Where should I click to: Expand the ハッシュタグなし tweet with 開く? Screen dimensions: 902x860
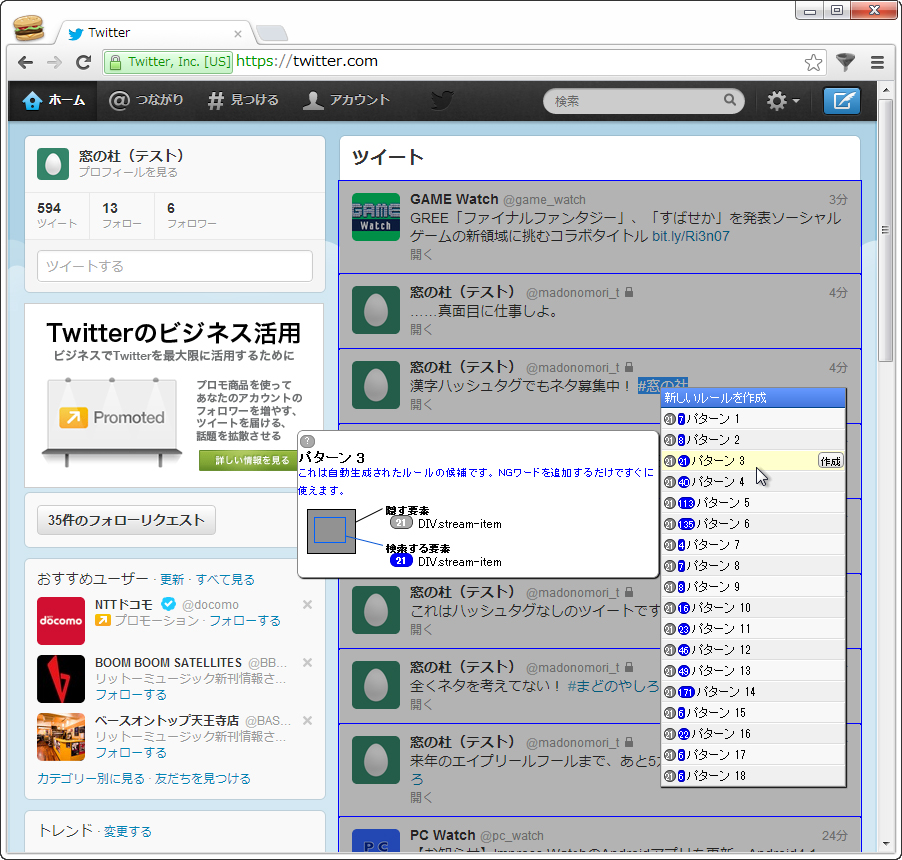click(x=421, y=629)
